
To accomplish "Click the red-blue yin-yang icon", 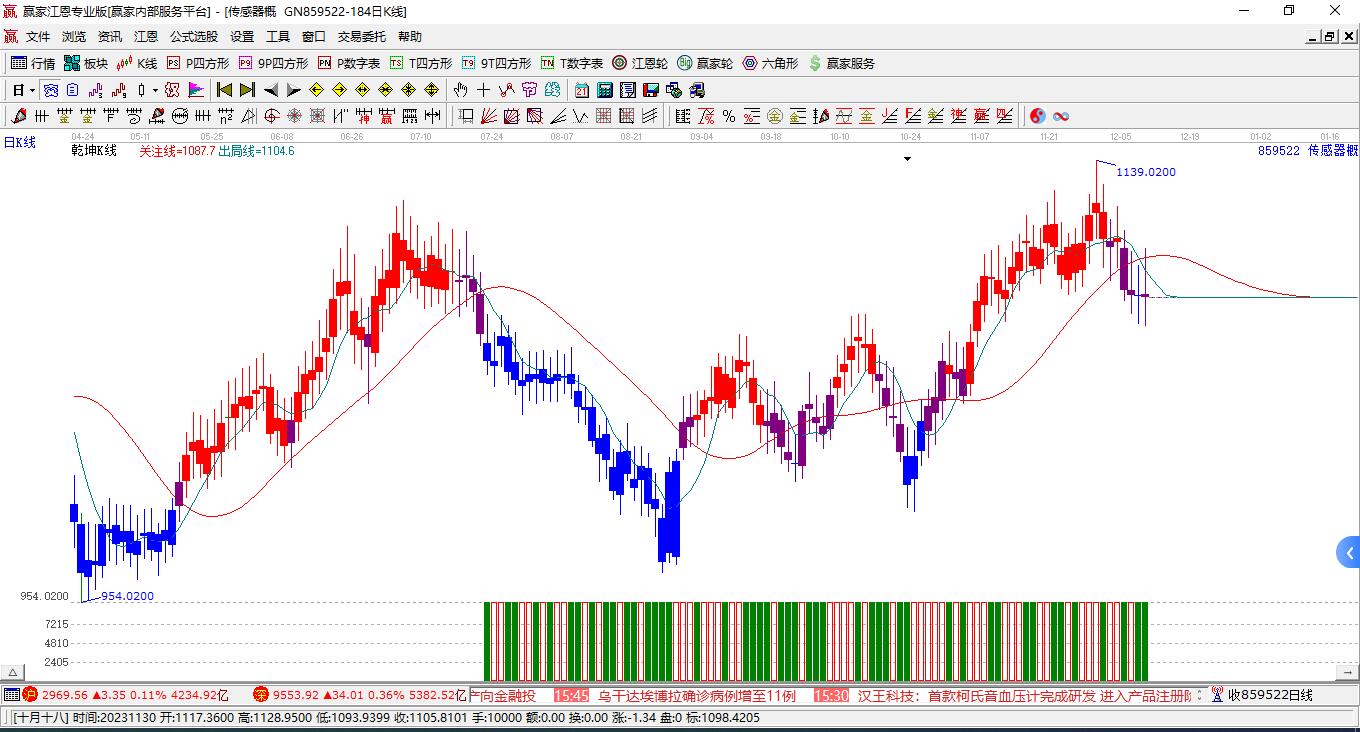I will click(x=1037, y=116).
